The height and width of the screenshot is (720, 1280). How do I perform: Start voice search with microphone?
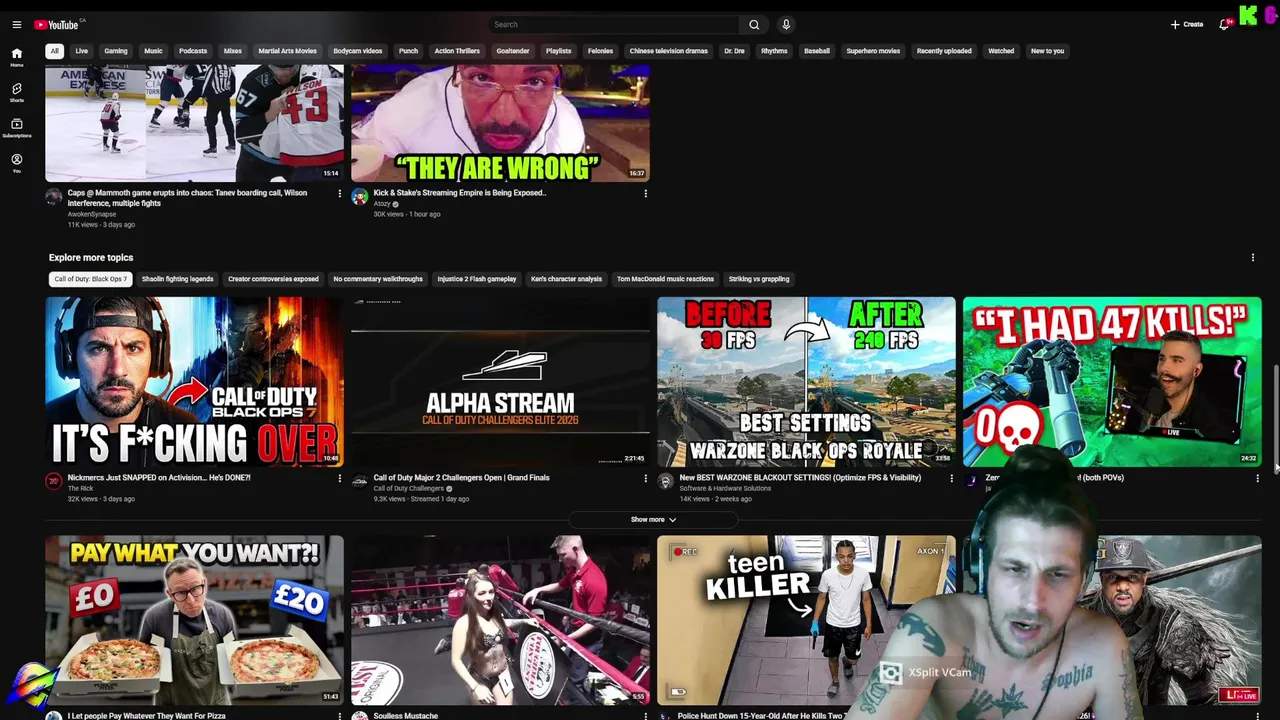[786, 25]
